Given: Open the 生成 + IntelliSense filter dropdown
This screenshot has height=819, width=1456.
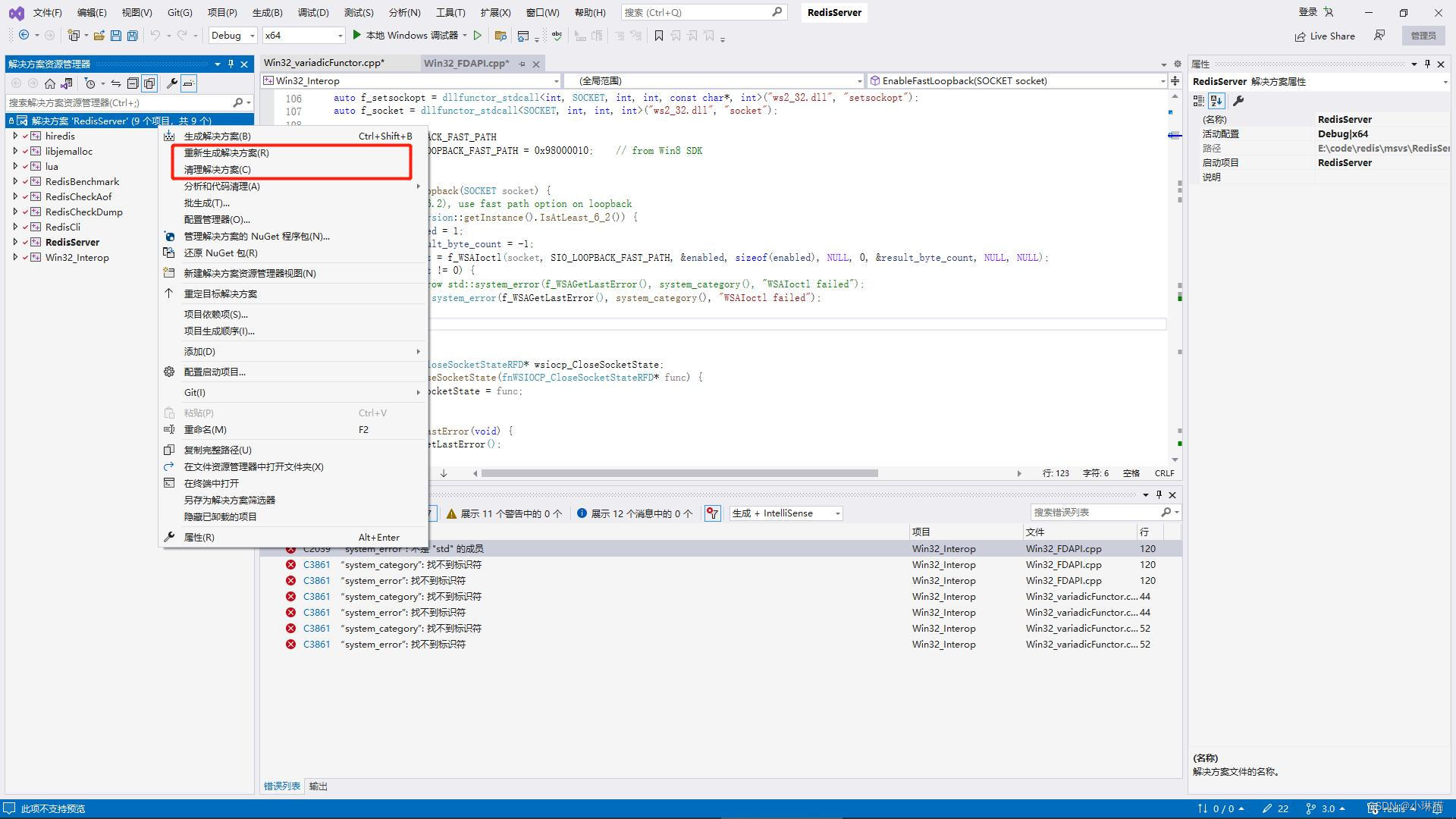Looking at the screenshot, I should (x=786, y=513).
